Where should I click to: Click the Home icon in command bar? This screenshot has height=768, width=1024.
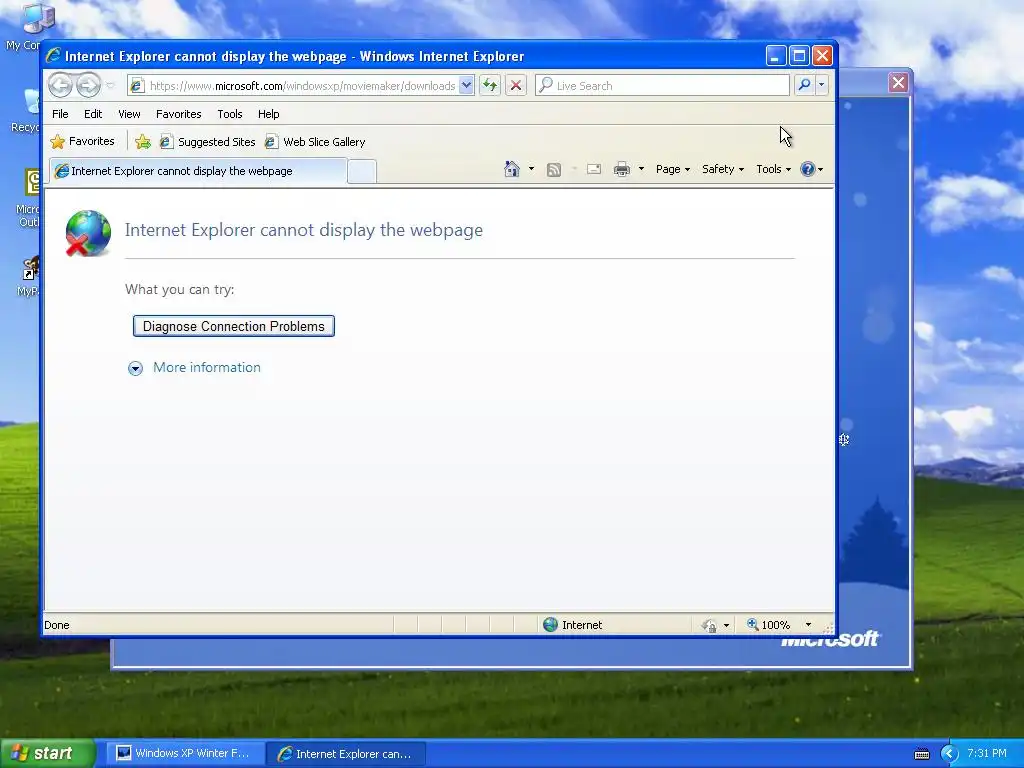coord(512,169)
